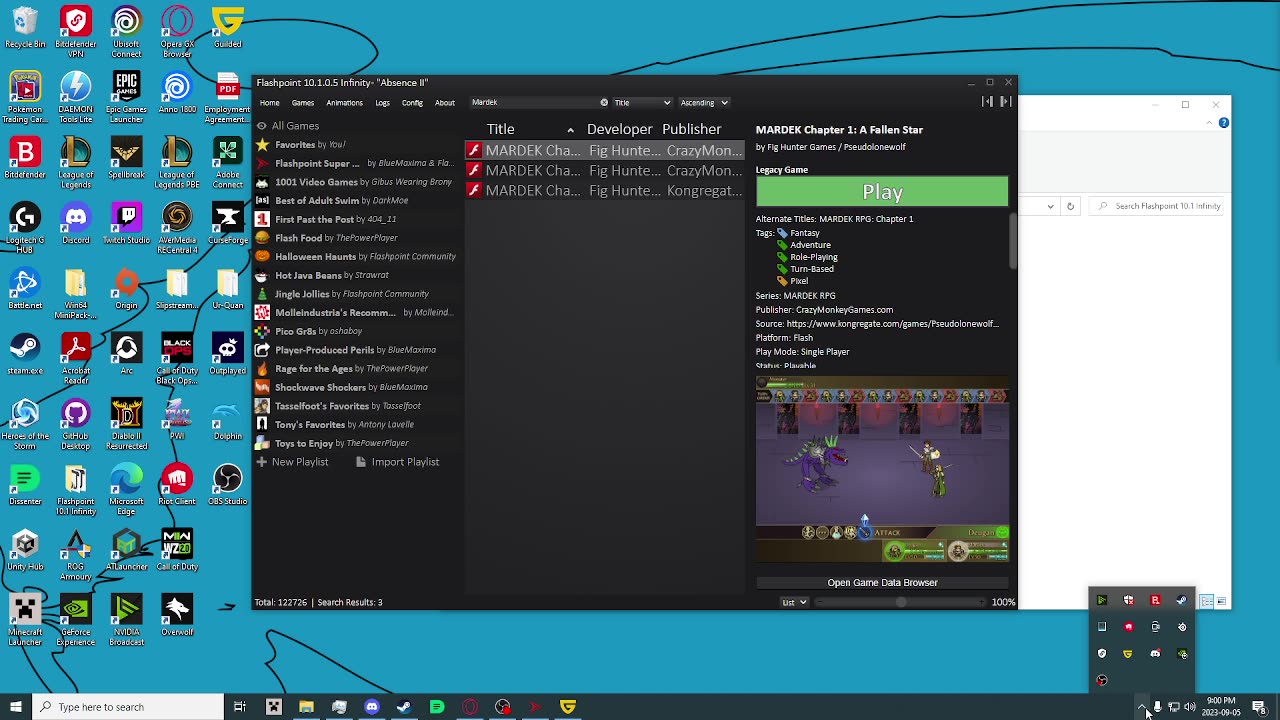Open the Task View button on taskbar
1280x720 pixels.
pyautogui.click(x=240, y=707)
